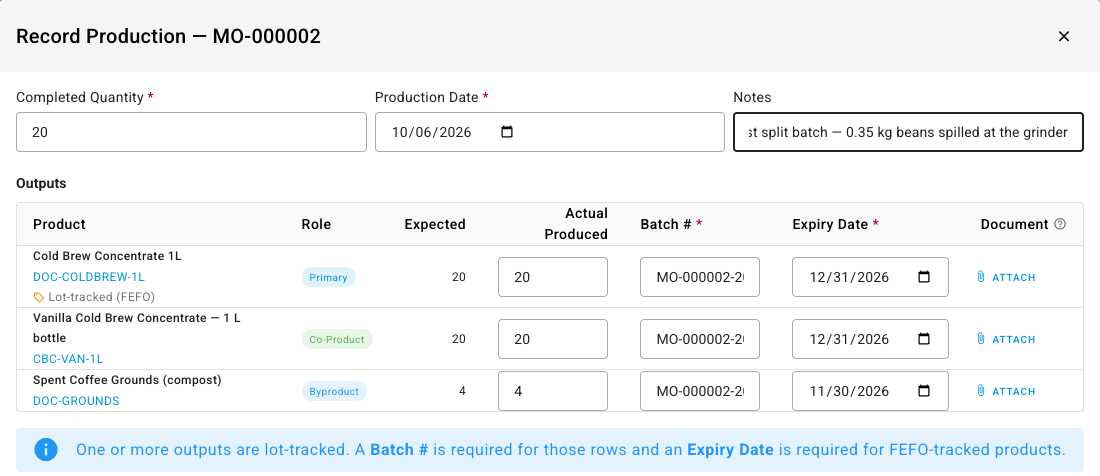Image resolution: width=1100 pixels, height=476 pixels.
Task: Attach document for Cold Brew Concentrate 1L
Action: [x=1006, y=277]
